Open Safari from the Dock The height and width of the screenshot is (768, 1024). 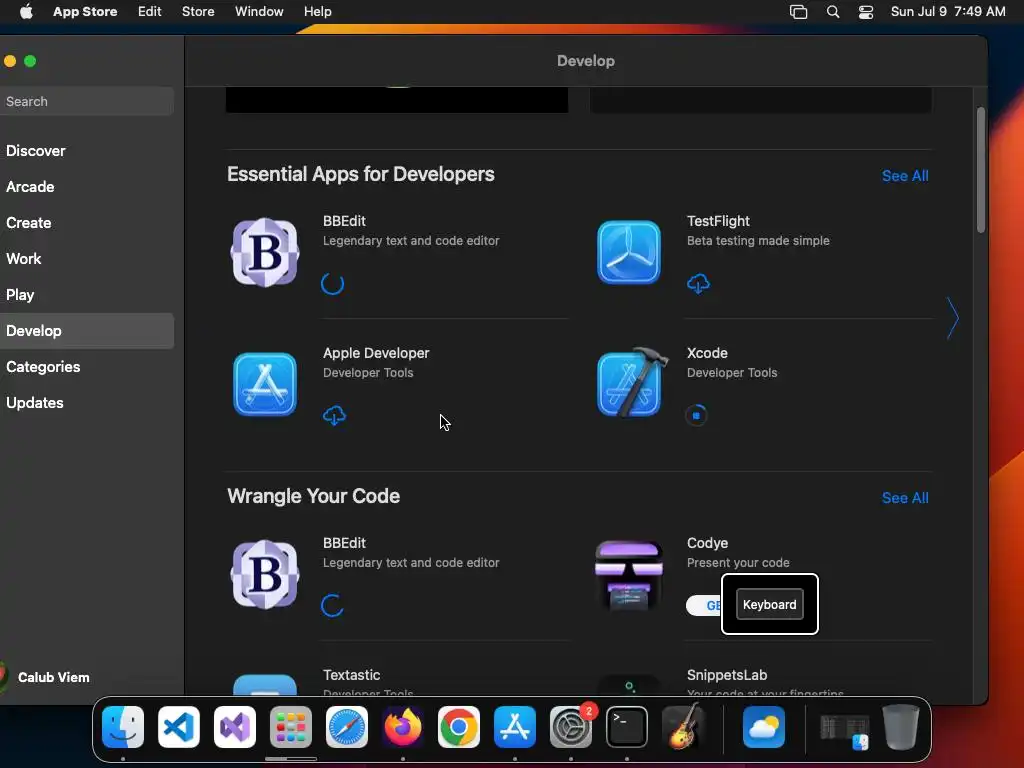coord(347,727)
